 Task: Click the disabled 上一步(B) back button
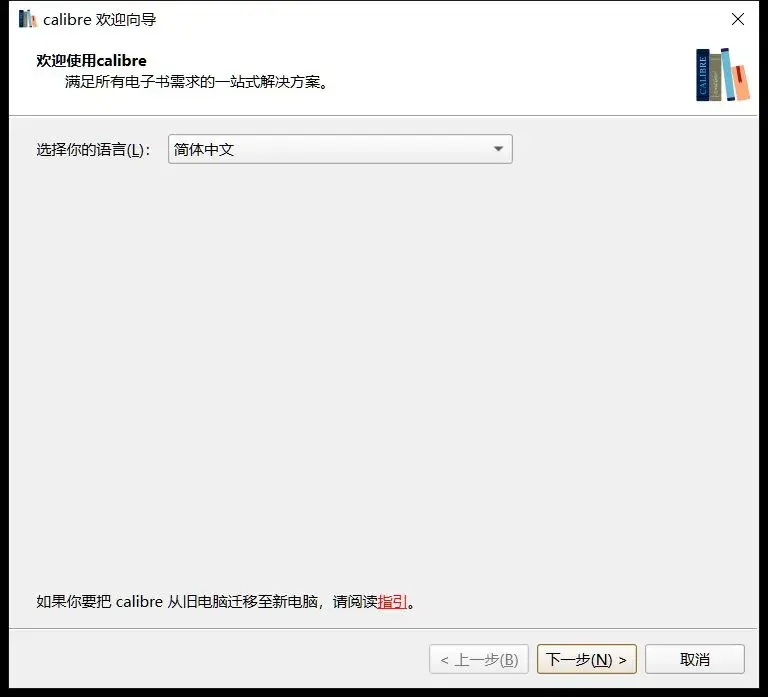(479, 659)
